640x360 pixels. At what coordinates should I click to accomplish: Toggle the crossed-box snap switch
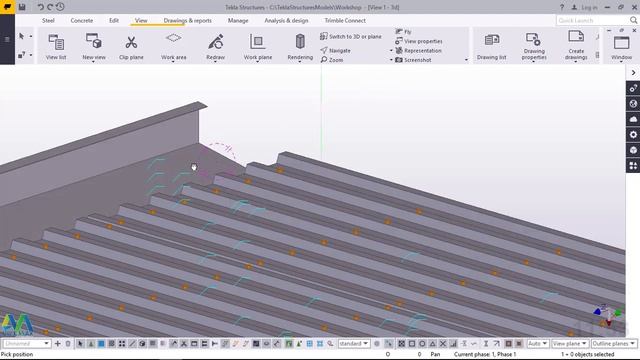click(402, 344)
